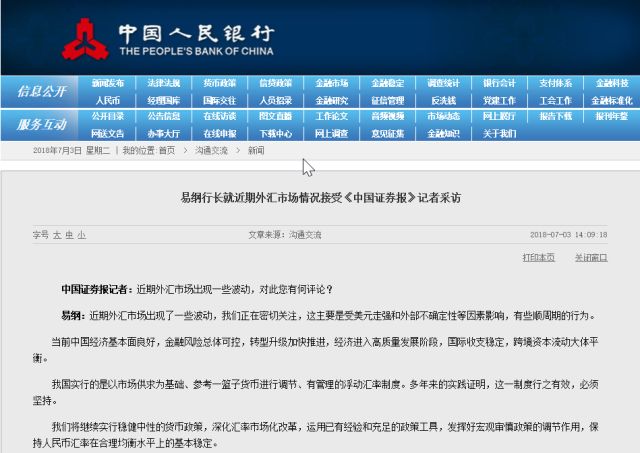Click 沟通交流 in the breadcrumb trail
640x453 pixels.
pos(211,150)
